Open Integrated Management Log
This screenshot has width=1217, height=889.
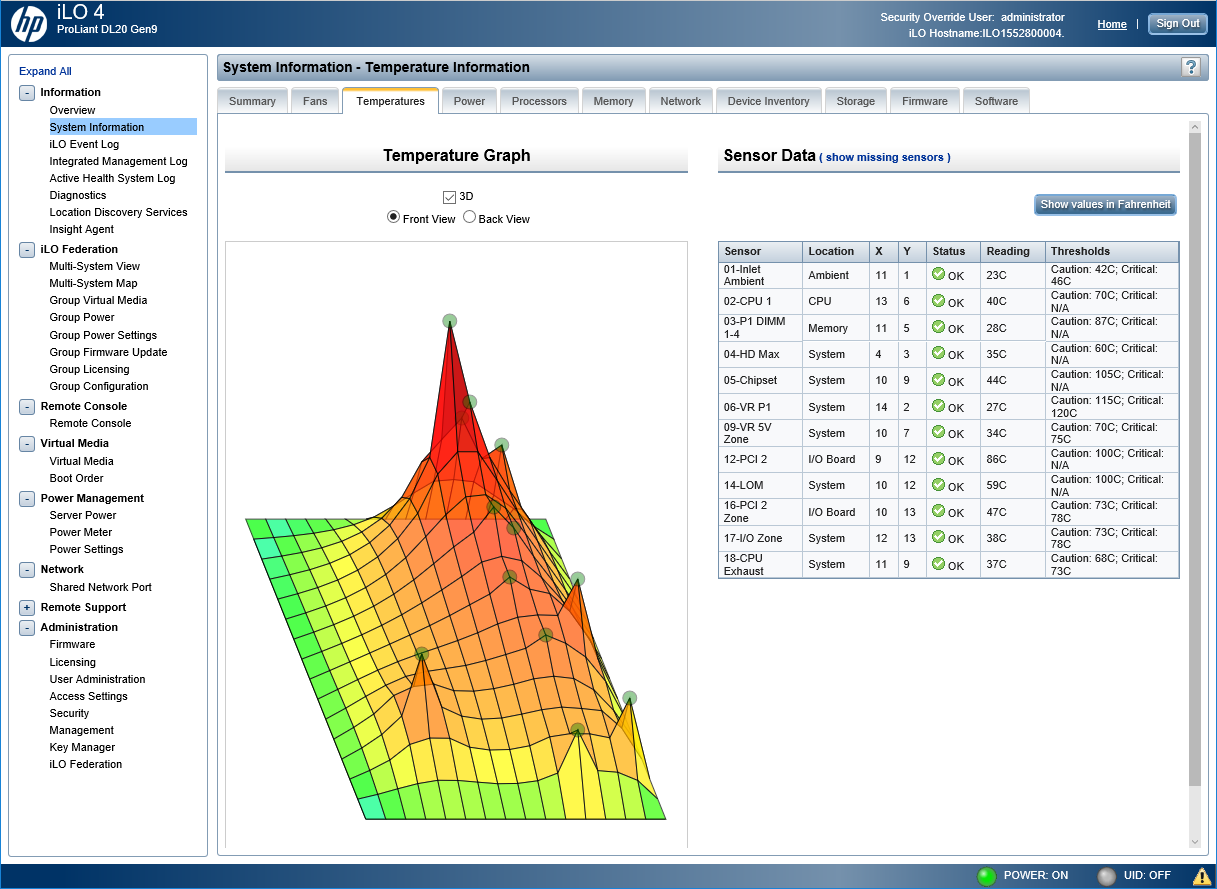point(118,161)
